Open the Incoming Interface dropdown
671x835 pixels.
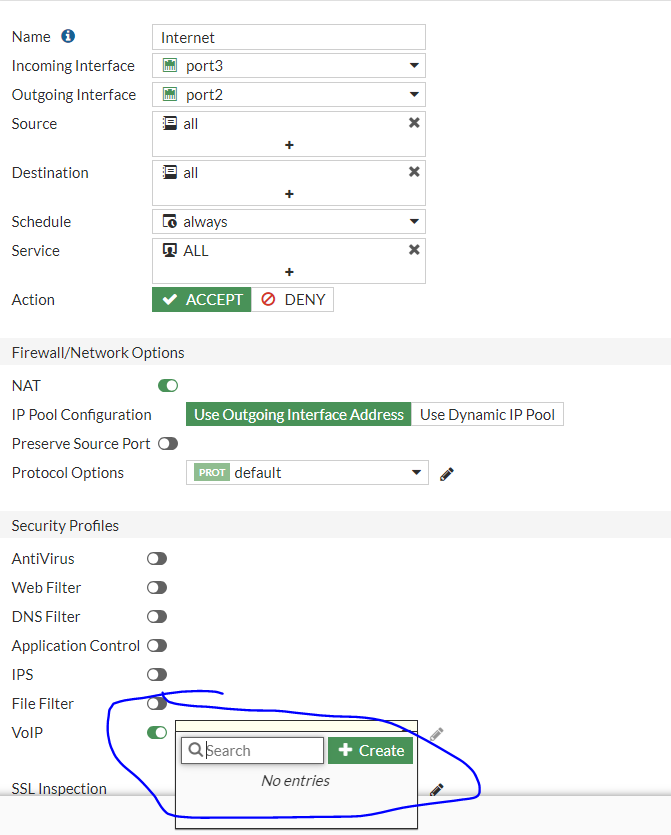289,66
